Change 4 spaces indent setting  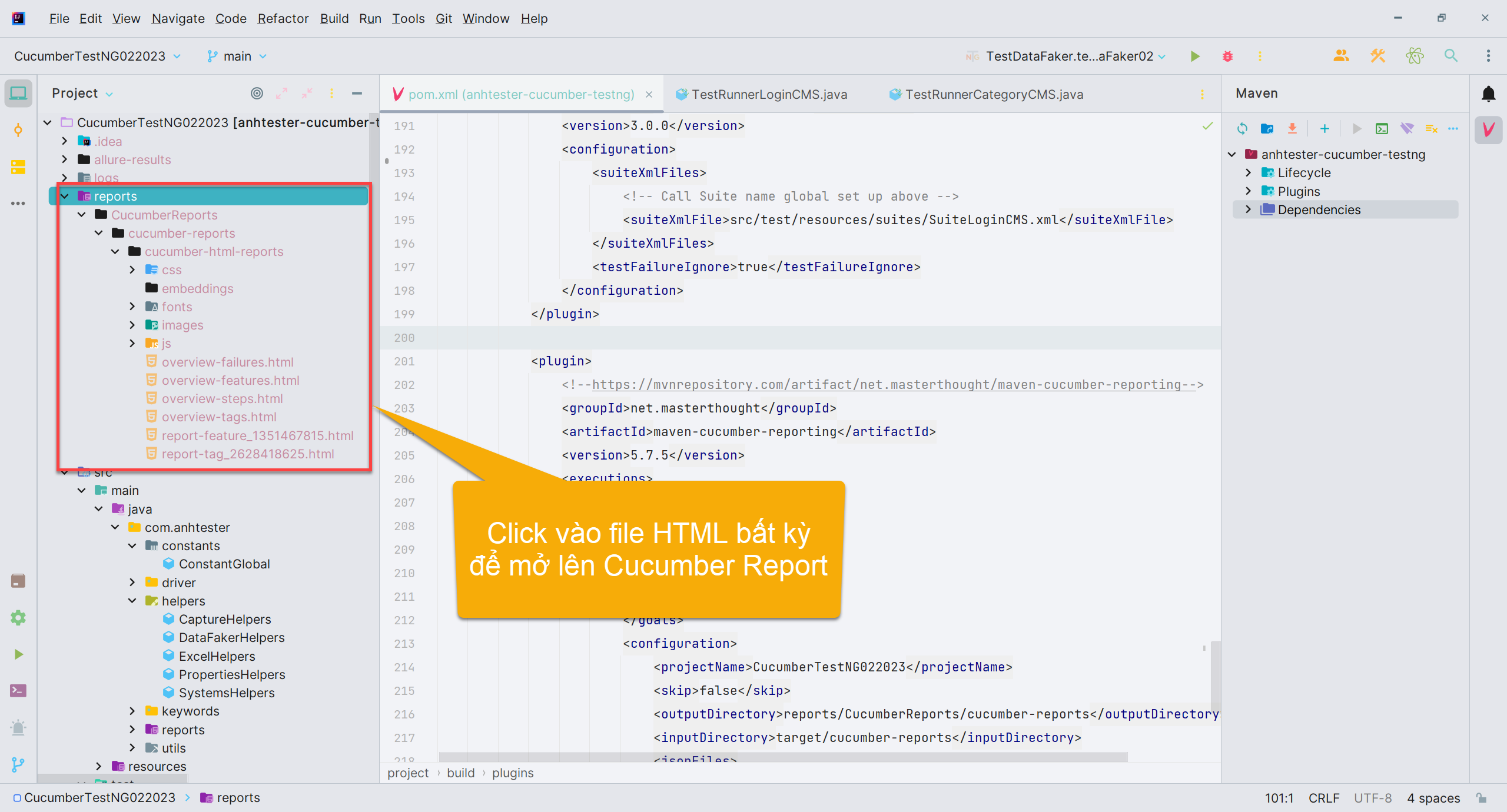(x=1433, y=798)
